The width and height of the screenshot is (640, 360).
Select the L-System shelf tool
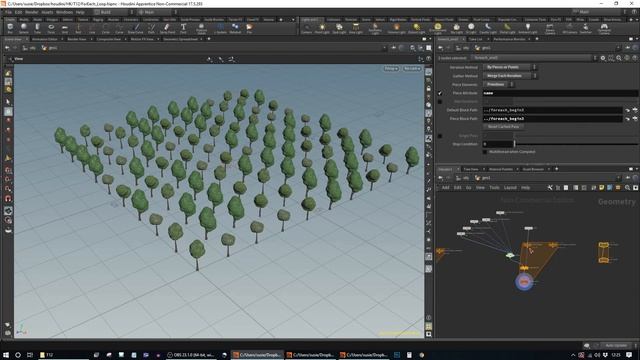click(x=220, y=28)
